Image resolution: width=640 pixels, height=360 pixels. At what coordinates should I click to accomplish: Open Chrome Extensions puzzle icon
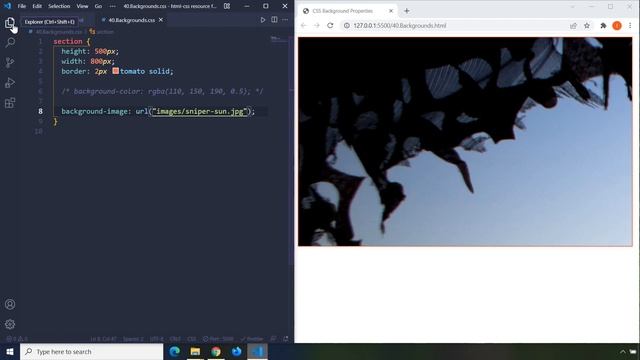603,25
